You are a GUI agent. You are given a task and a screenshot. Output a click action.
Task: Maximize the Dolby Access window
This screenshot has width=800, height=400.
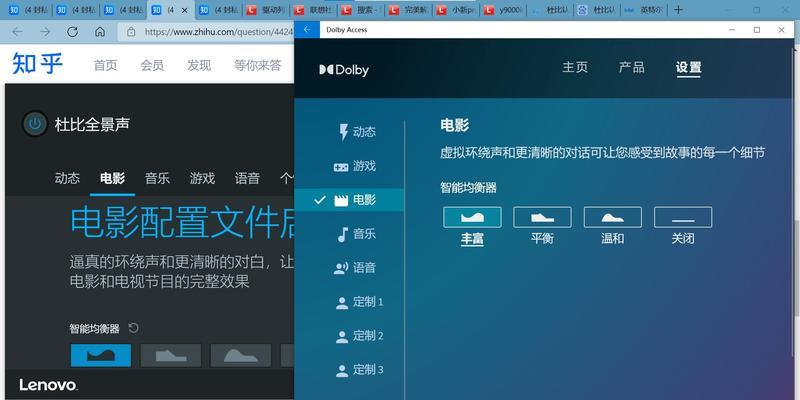(x=757, y=30)
